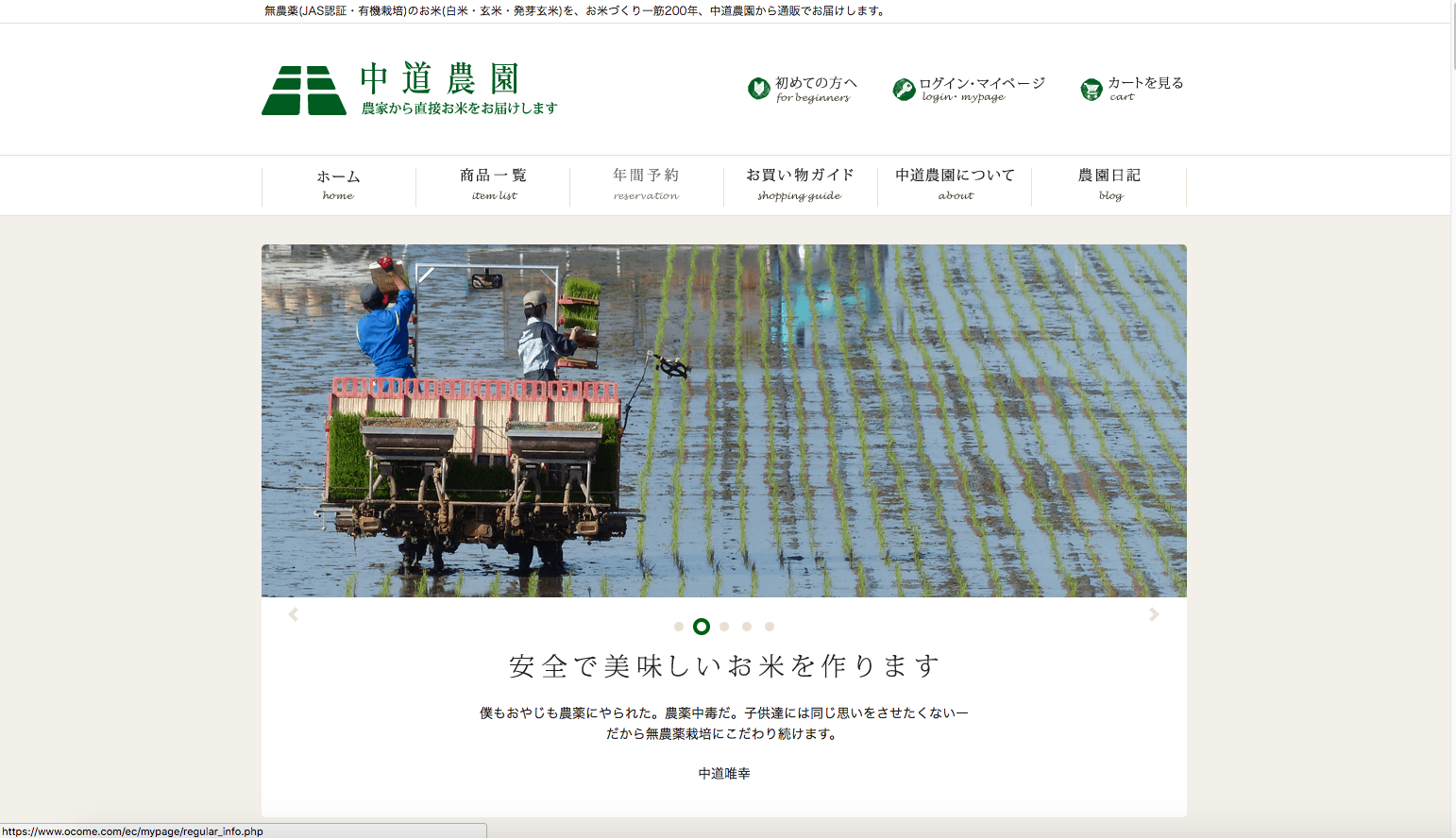Advance to the next slide arrow
The width and height of the screenshot is (1456, 838).
tap(1154, 614)
